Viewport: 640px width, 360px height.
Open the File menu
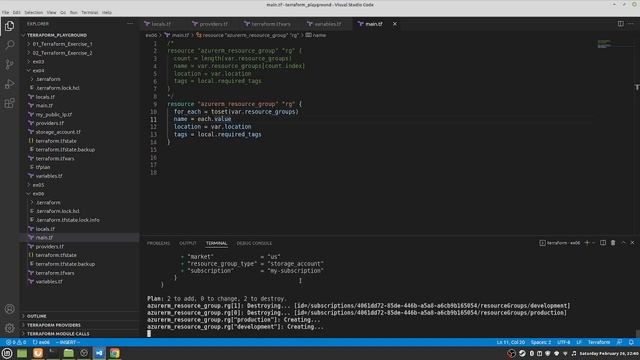point(5,13)
